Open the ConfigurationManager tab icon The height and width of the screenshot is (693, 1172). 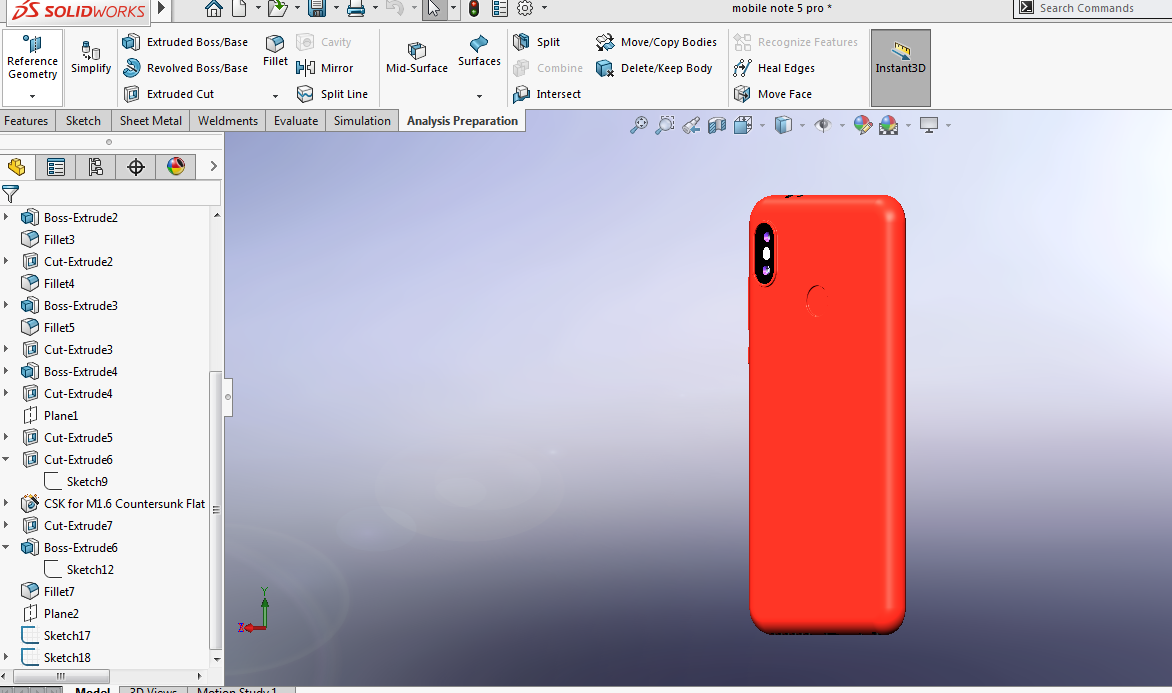coord(96,167)
